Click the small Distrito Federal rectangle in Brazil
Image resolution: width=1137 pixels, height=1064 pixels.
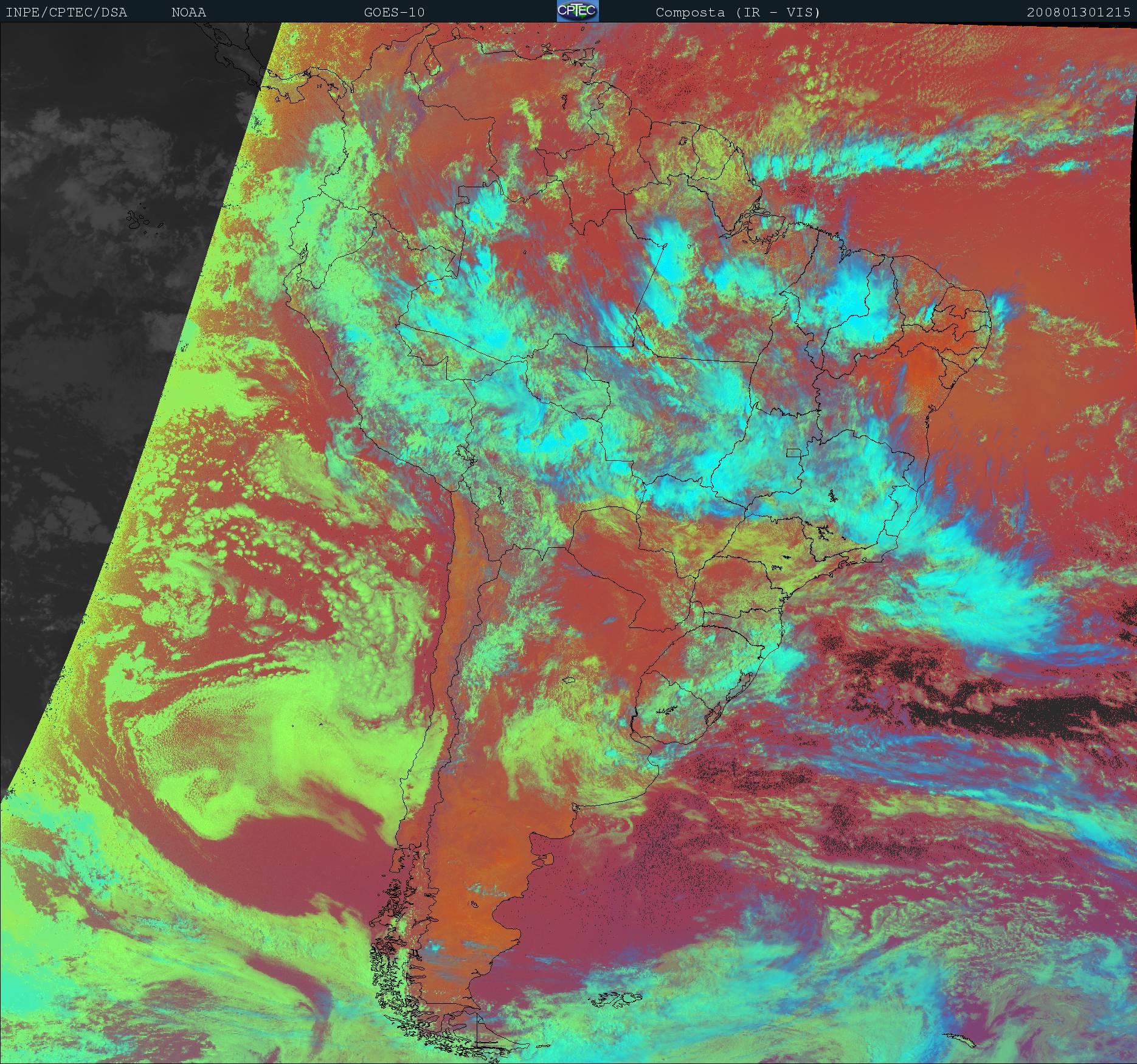793,452
